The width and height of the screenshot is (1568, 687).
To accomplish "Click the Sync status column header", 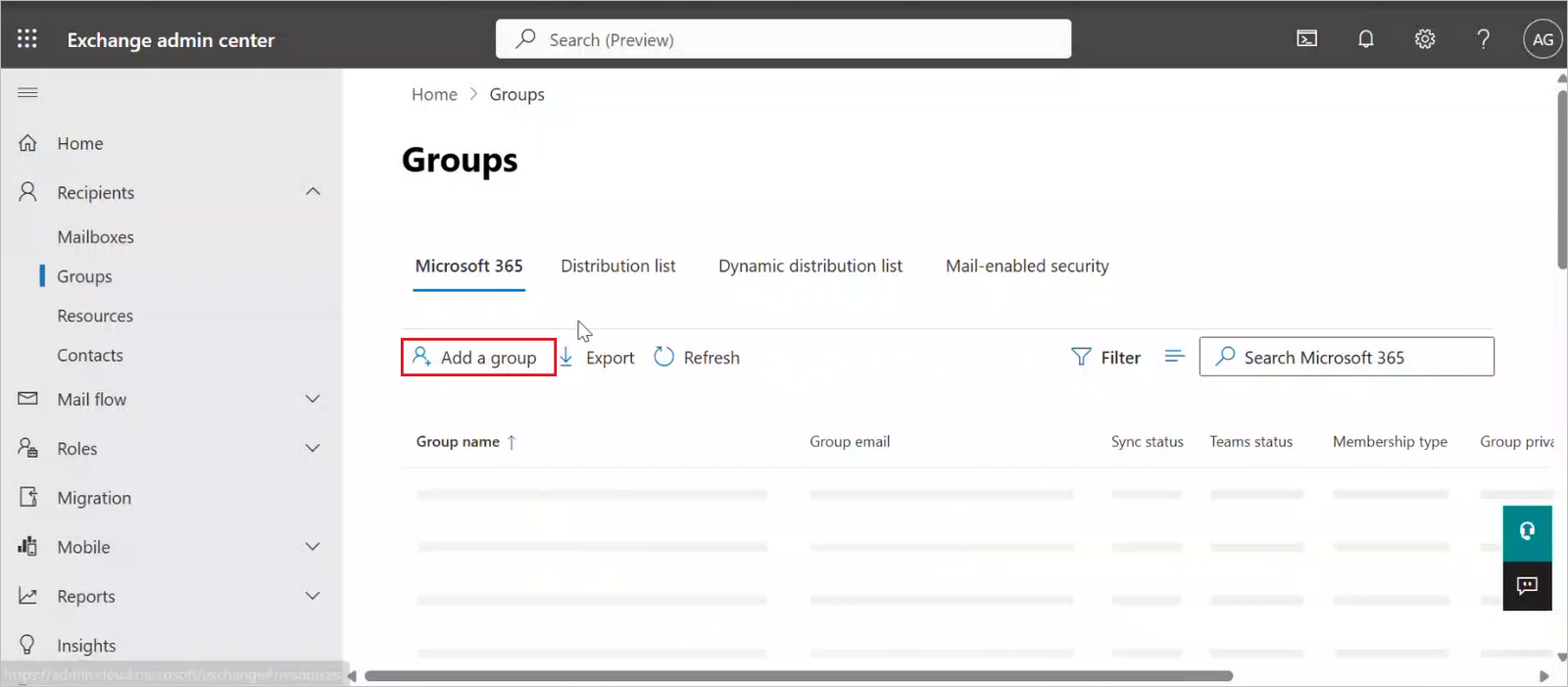I will (x=1147, y=442).
